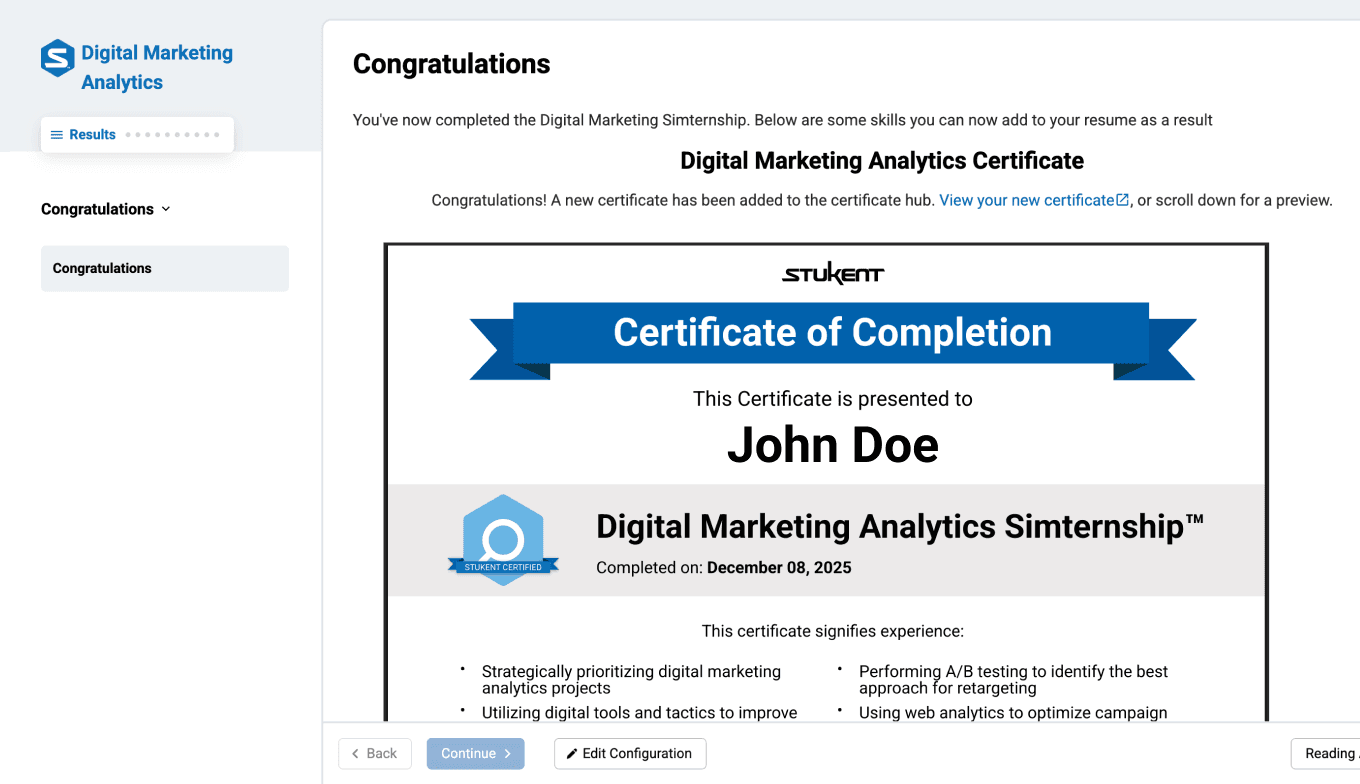Click 'Performing A/B testing' bullet text
The height and width of the screenshot is (784, 1360).
pyautogui.click(x=1013, y=680)
